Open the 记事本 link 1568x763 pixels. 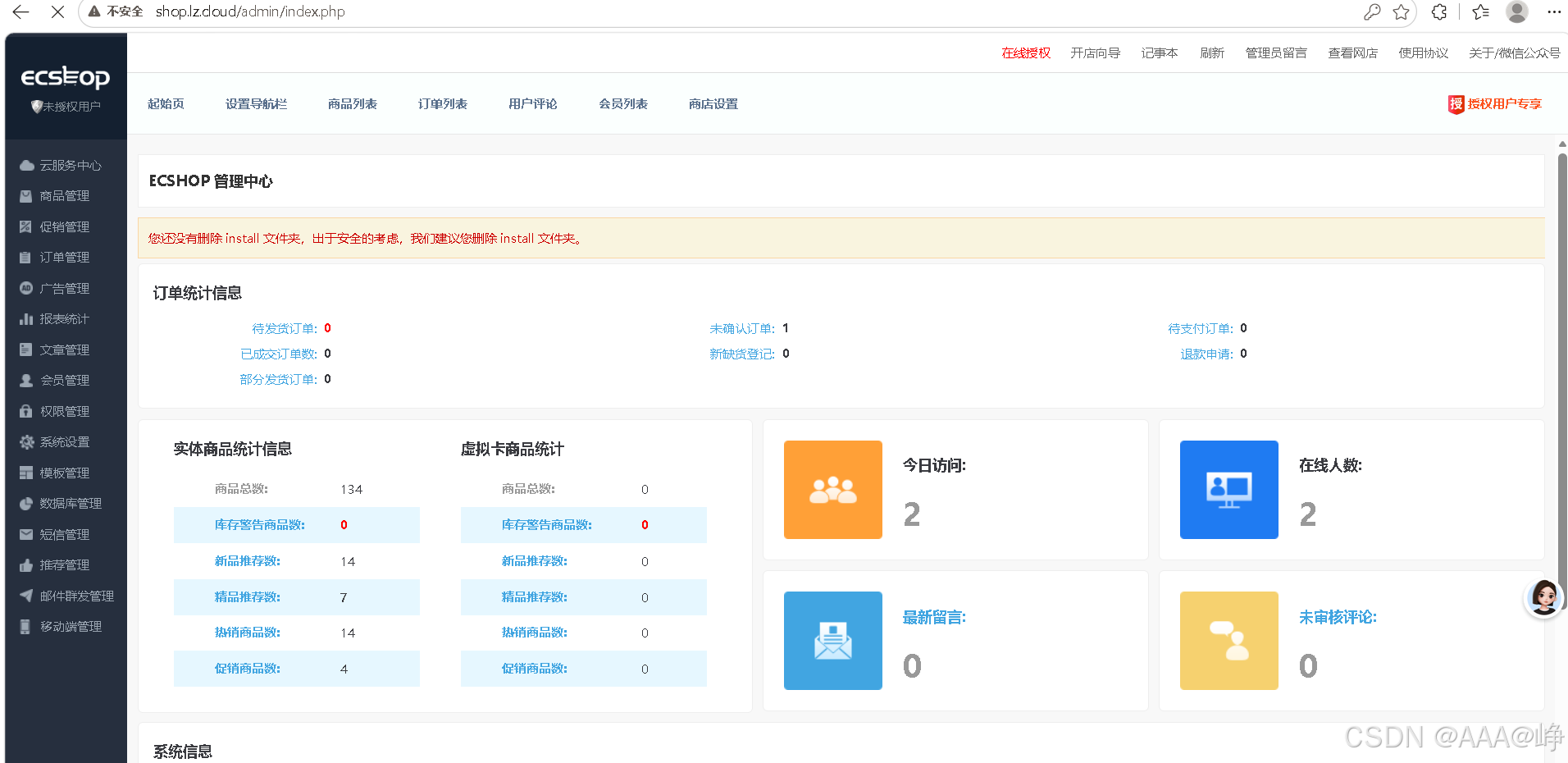pyautogui.click(x=1160, y=53)
